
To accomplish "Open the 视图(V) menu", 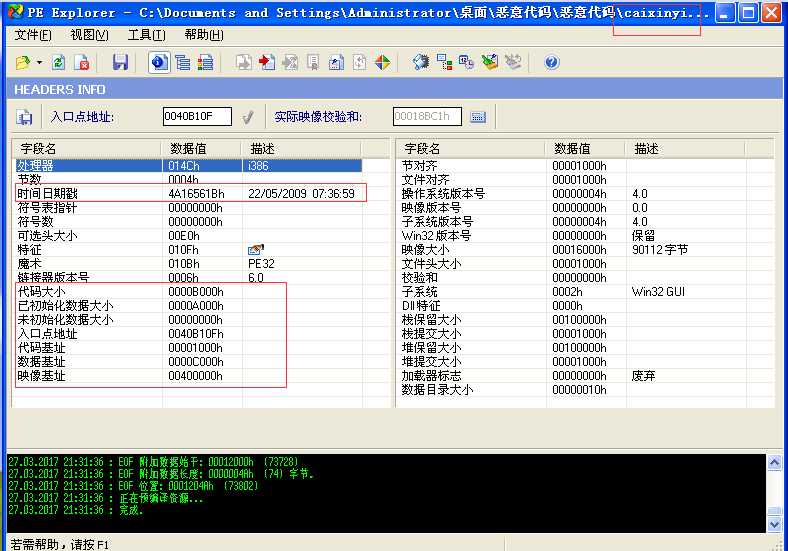I will [x=89, y=35].
